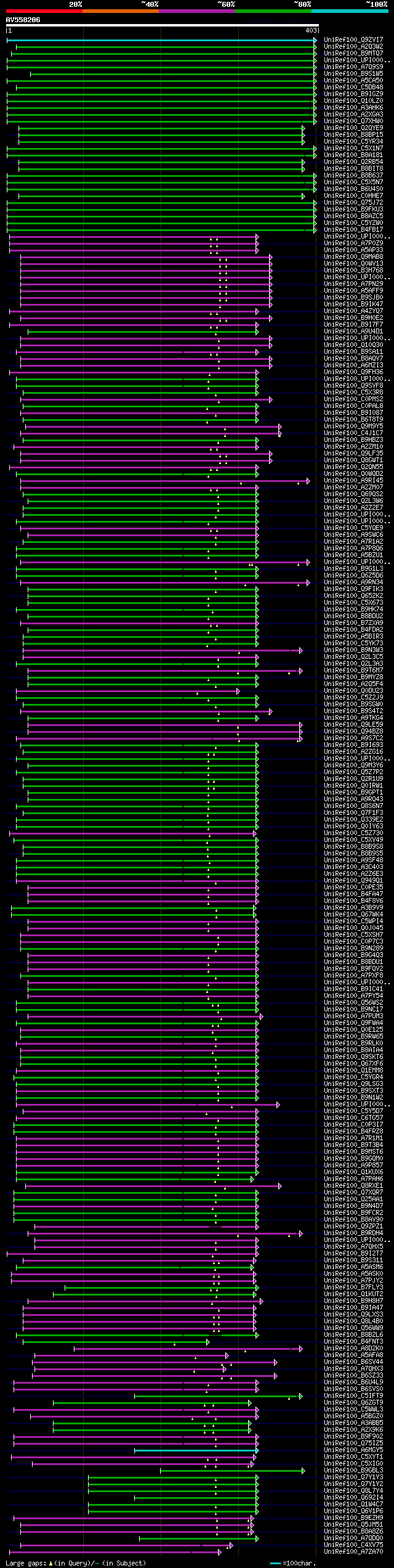Image resolution: width=394 pixels, height=1568 pixels.
Task: Click the red ~20% identity legend bar
Action: tap(44, 11)
